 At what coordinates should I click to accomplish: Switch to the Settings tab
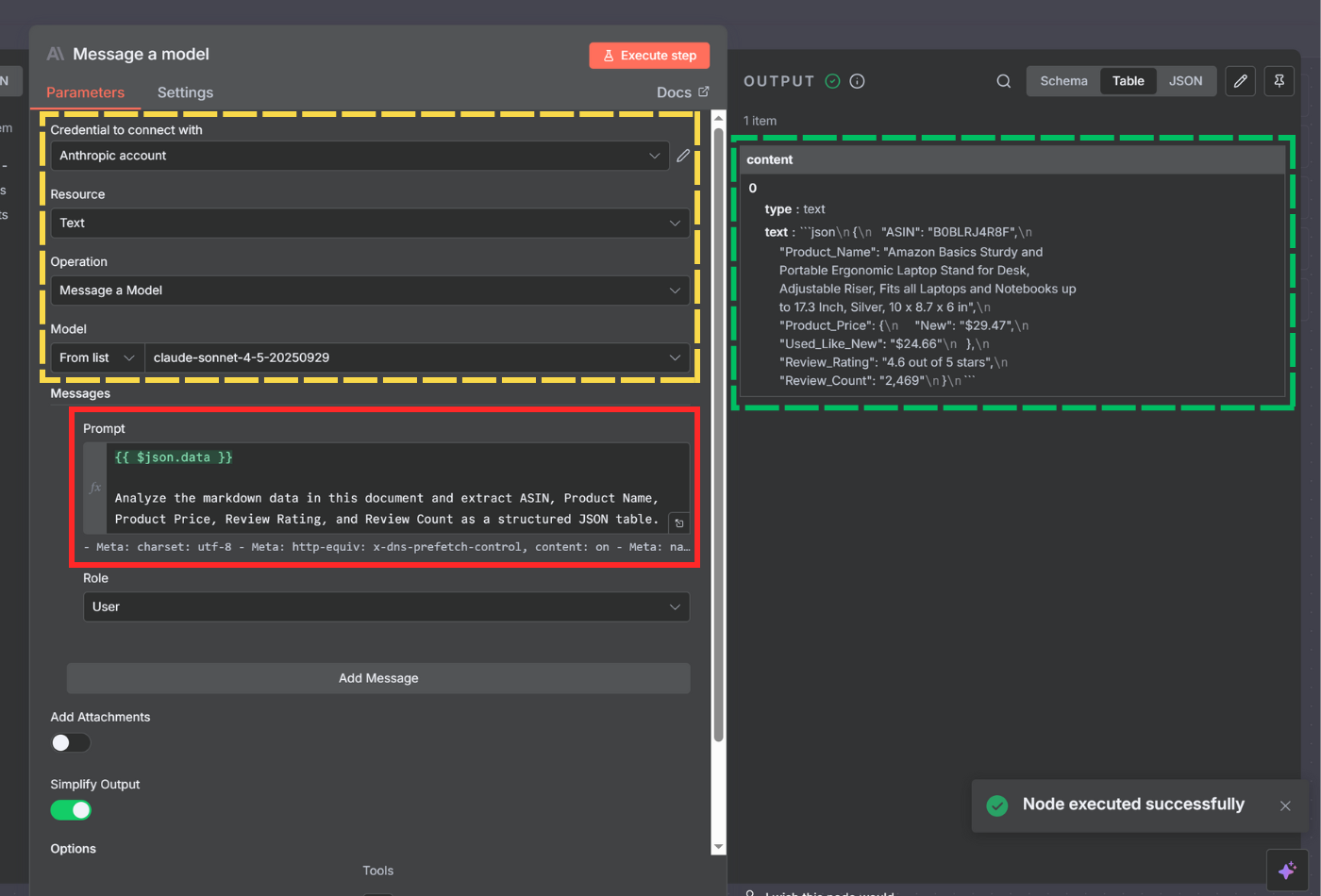185,92
